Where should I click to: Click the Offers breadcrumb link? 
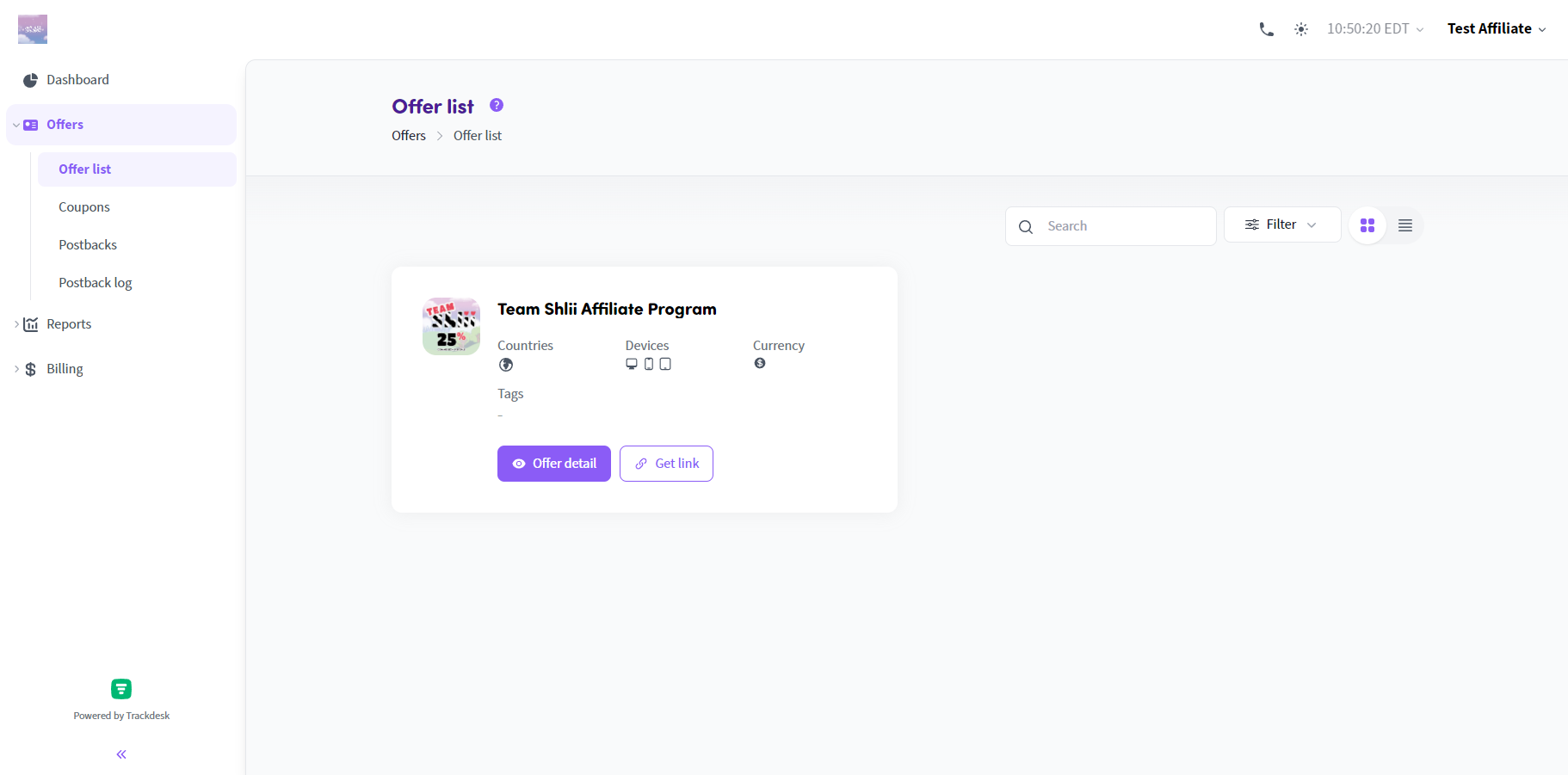tap(409, 136)
